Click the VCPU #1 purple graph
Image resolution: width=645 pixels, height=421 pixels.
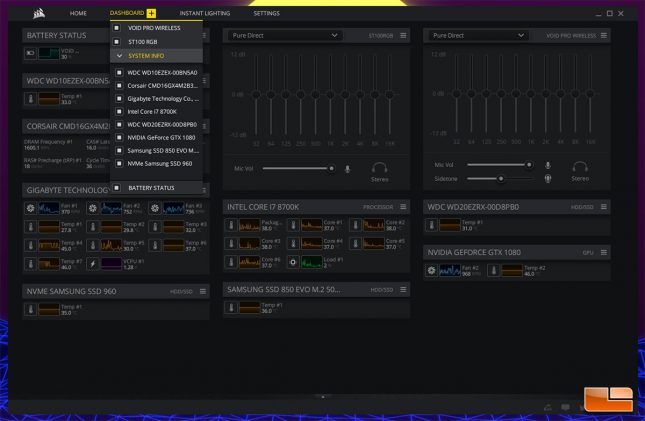[111, 264]
